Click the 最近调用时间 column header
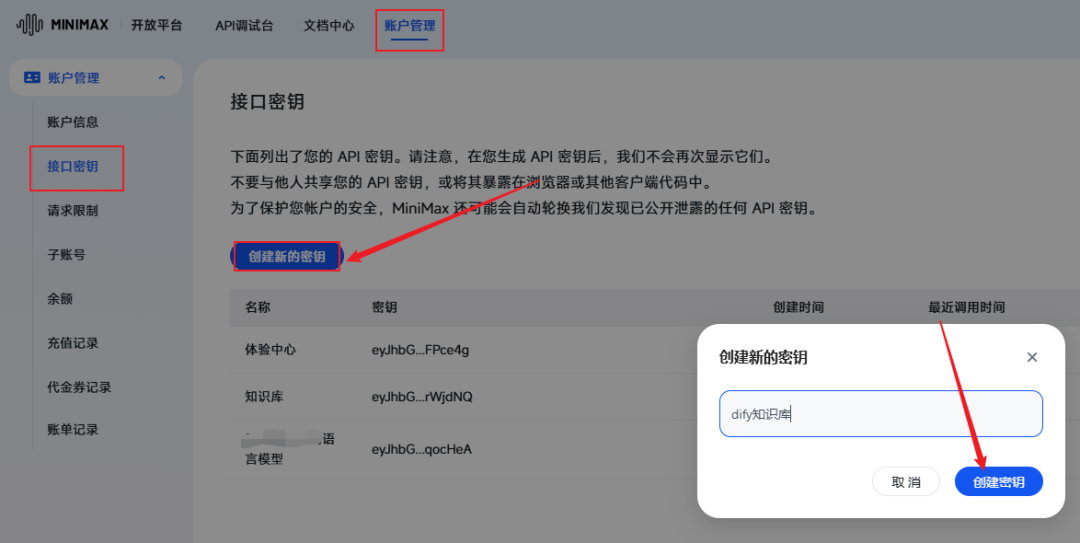 tap(966, 307)
